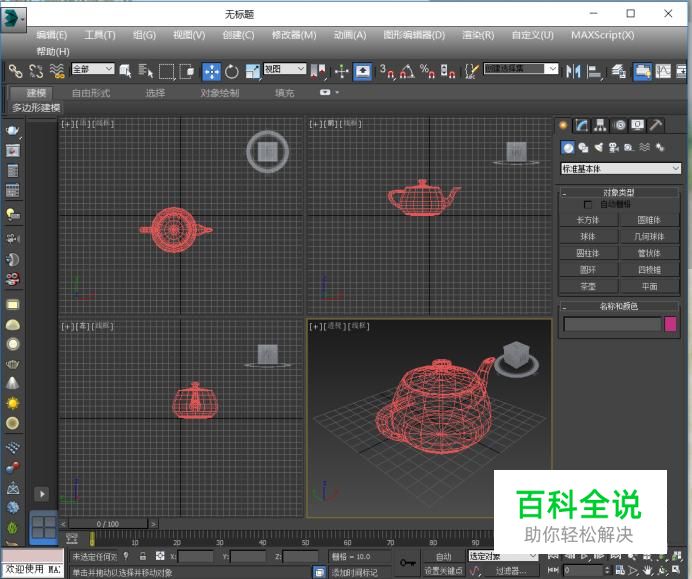The image size is (692, 579).
Task: Click the 自动 auto key button
Action: pyautogui.click(x=444, y=556)
